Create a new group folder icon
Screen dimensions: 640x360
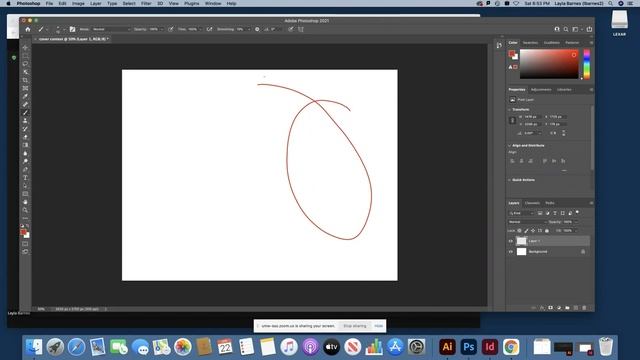[567, 308]
